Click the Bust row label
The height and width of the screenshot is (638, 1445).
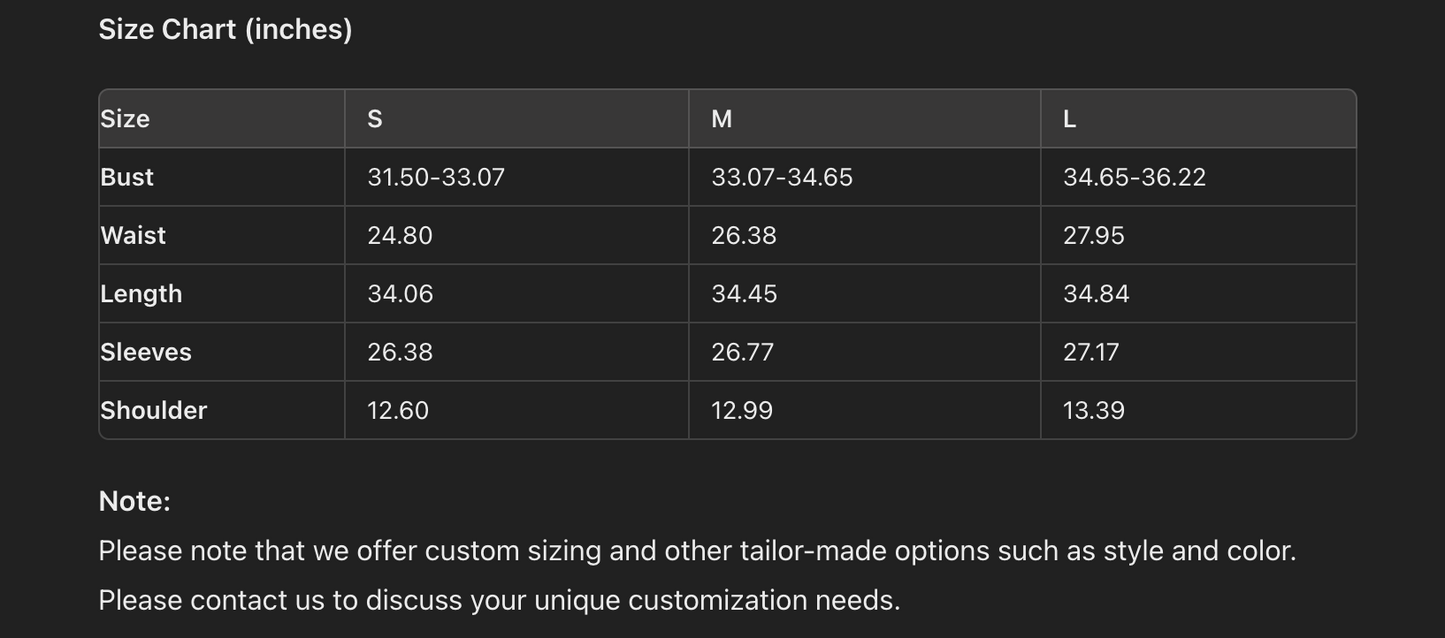click(x=127, y=177)
